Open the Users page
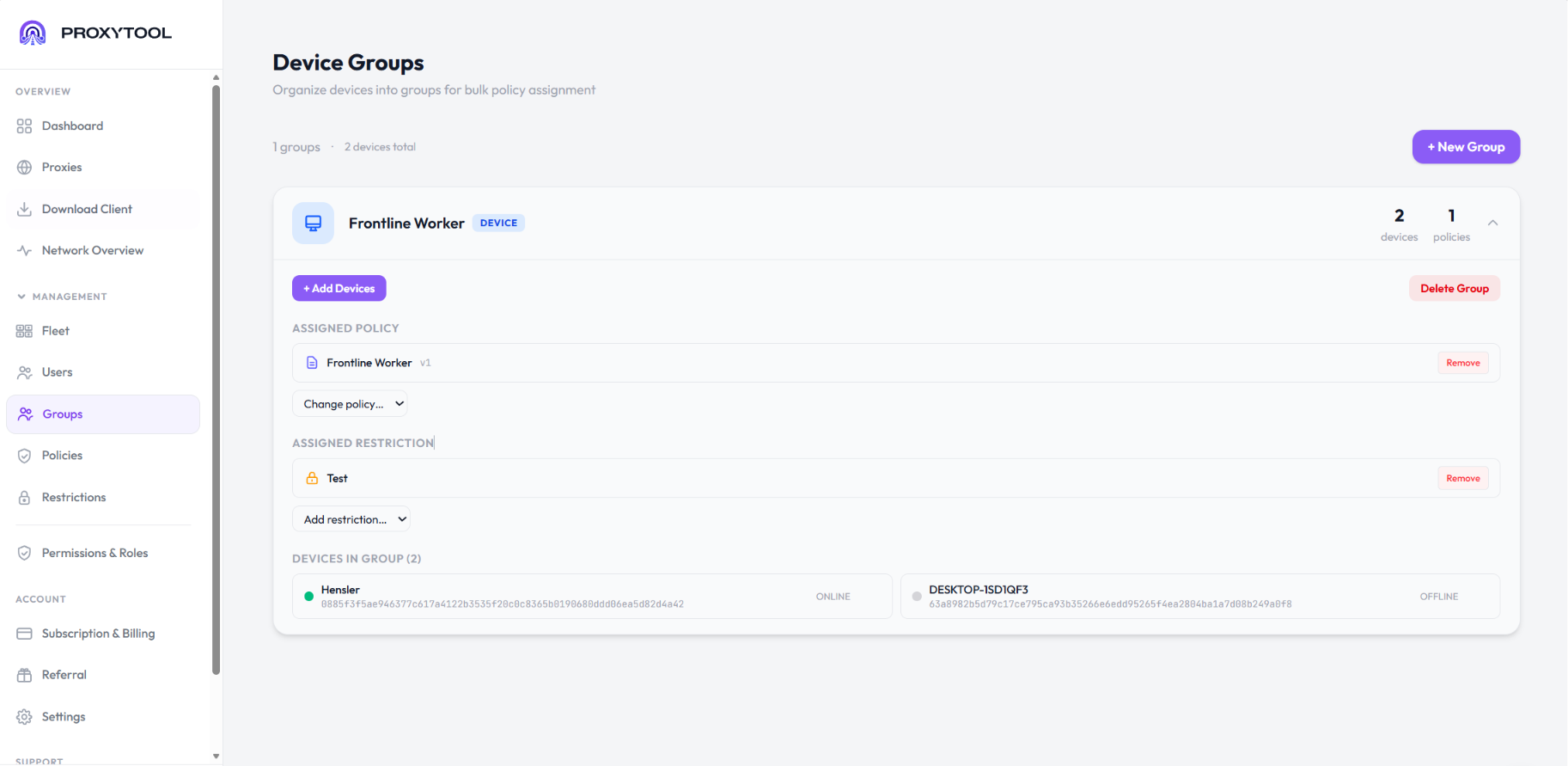The height and width of the screenshot is (766, 1568). coord(103,372)
